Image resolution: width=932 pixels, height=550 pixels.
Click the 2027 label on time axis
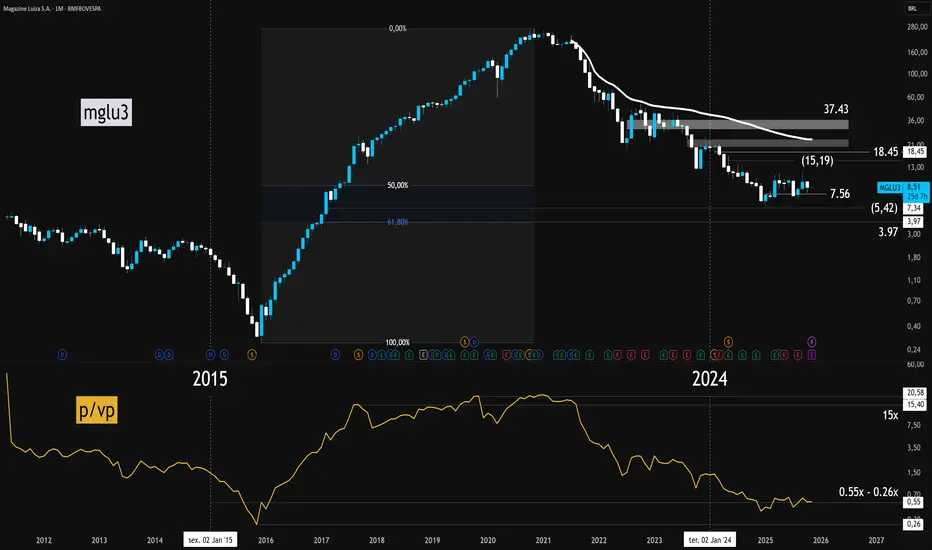876,540
